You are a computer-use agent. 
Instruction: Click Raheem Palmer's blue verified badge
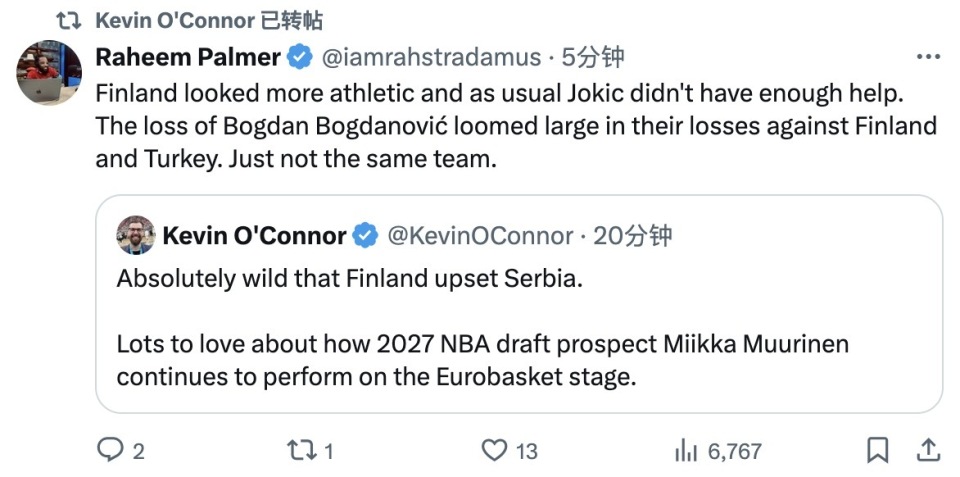[299, 58]
